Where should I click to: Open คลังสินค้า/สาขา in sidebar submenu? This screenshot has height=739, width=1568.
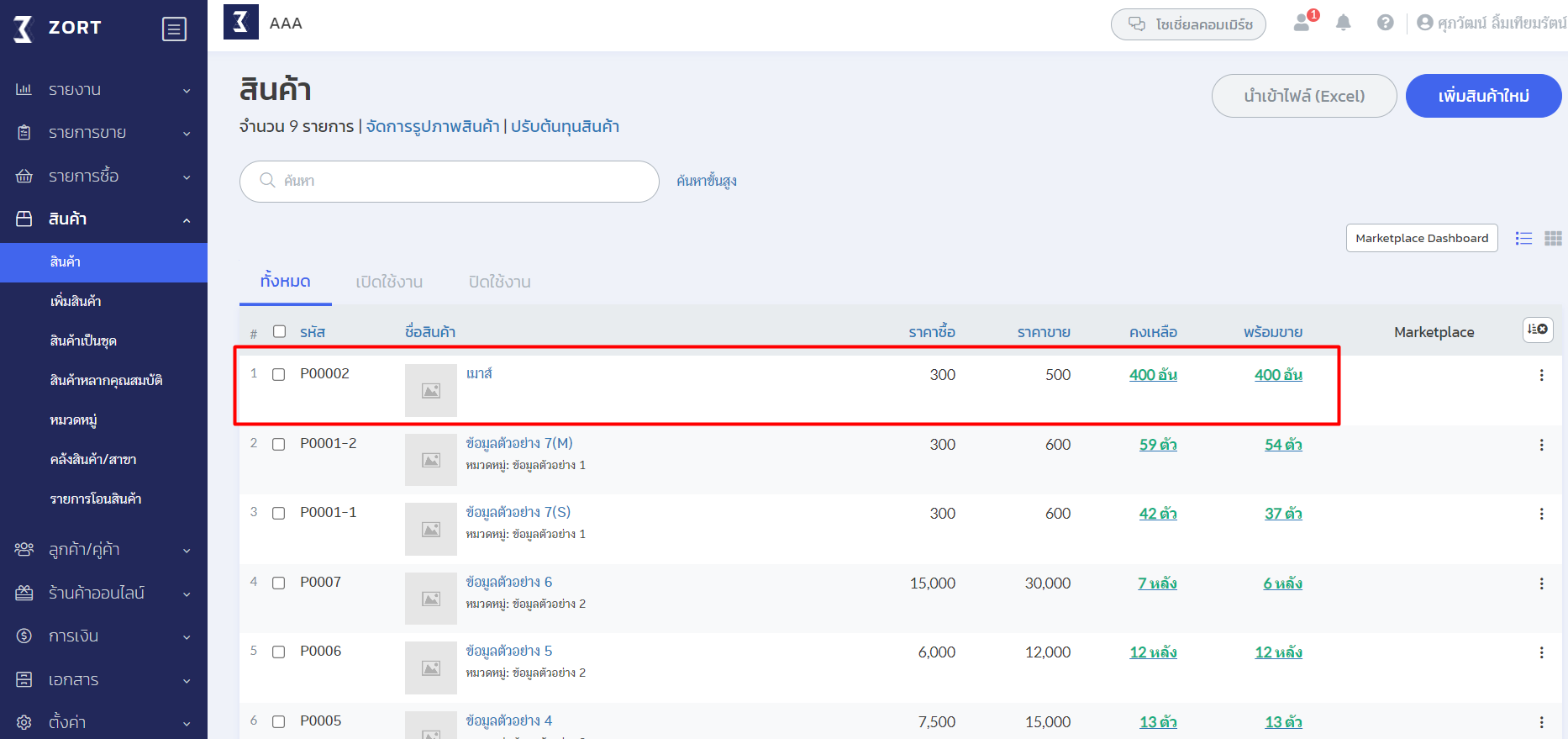92,459
